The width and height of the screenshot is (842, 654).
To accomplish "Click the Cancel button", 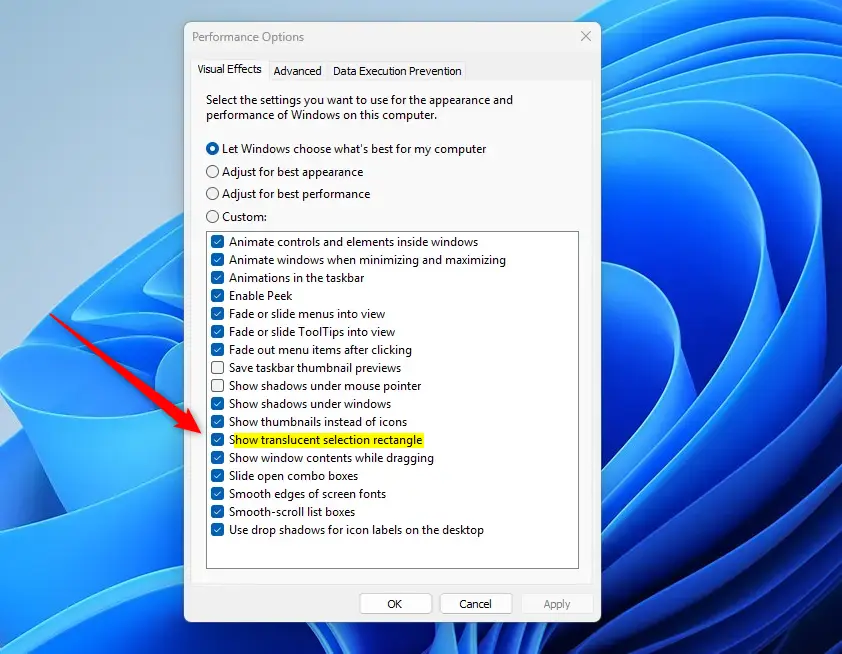I will point(476,604).
